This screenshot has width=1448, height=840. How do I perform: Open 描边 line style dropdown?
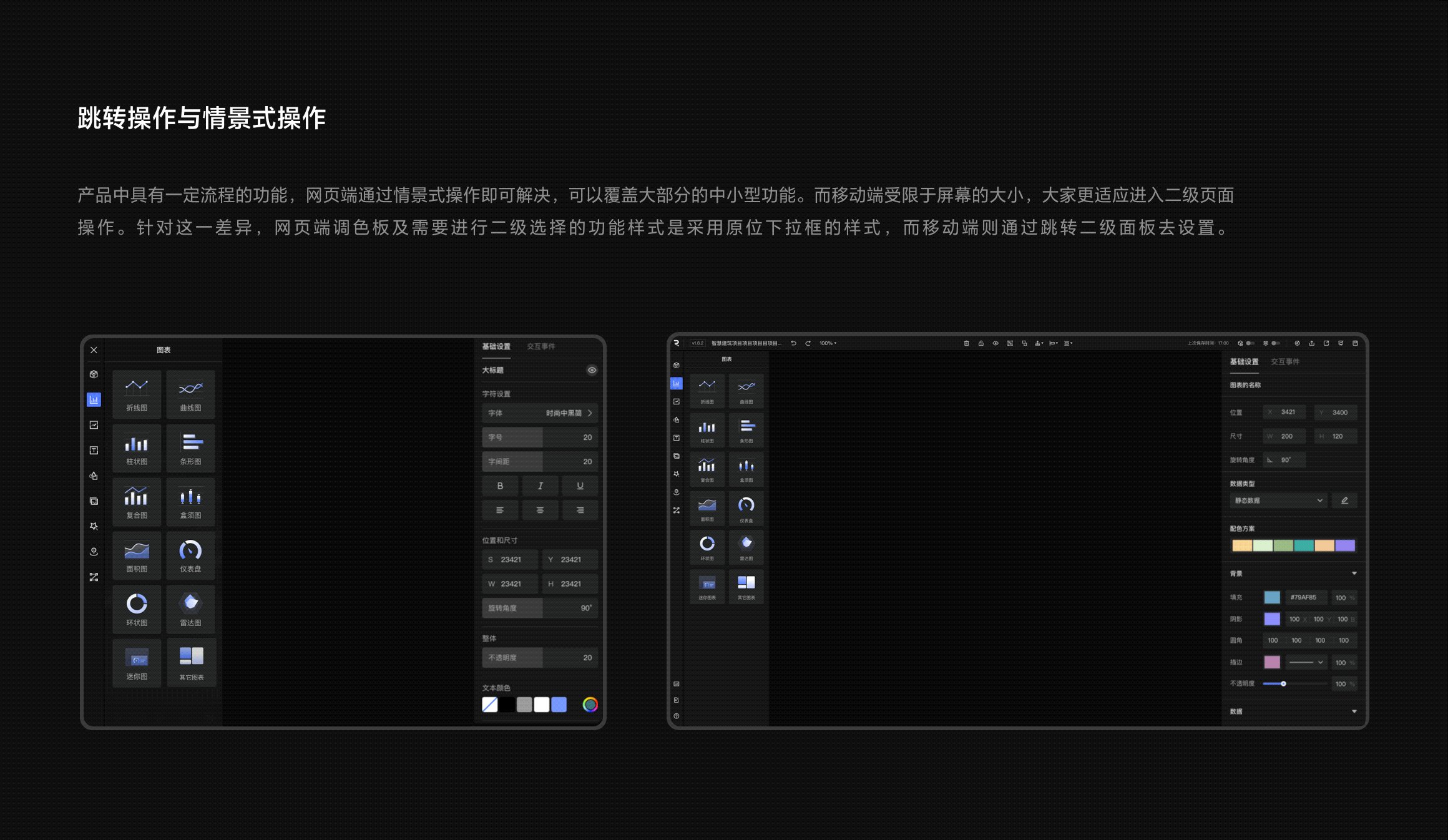point(1306,662)
